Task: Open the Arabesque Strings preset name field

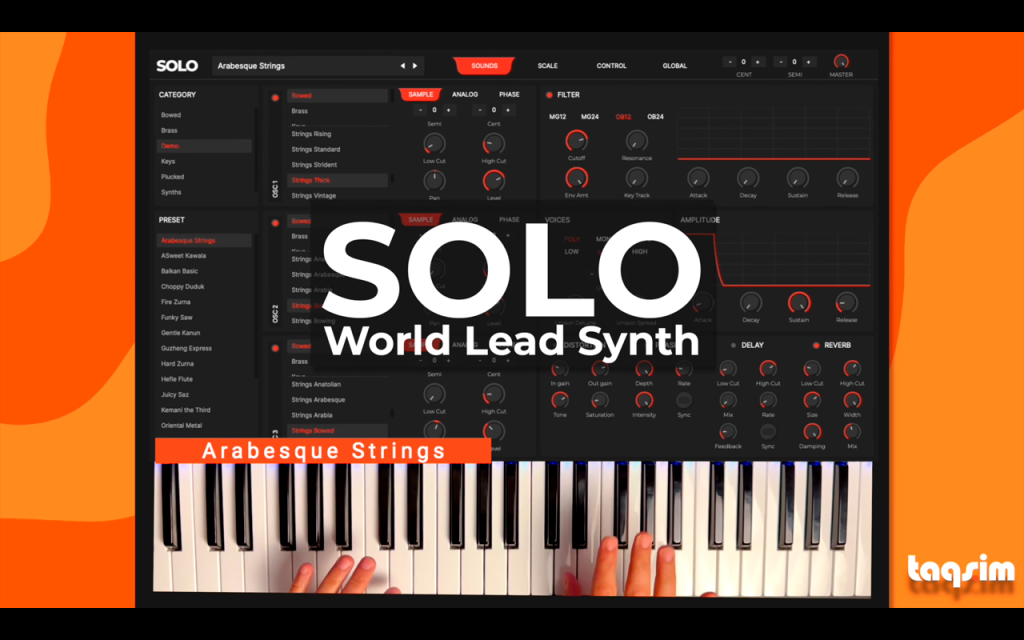Action: click(x=304, y=66)
